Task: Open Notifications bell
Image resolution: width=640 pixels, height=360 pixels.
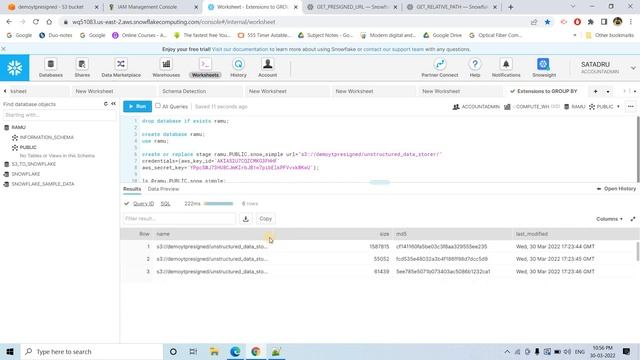Action: point(506,68)
